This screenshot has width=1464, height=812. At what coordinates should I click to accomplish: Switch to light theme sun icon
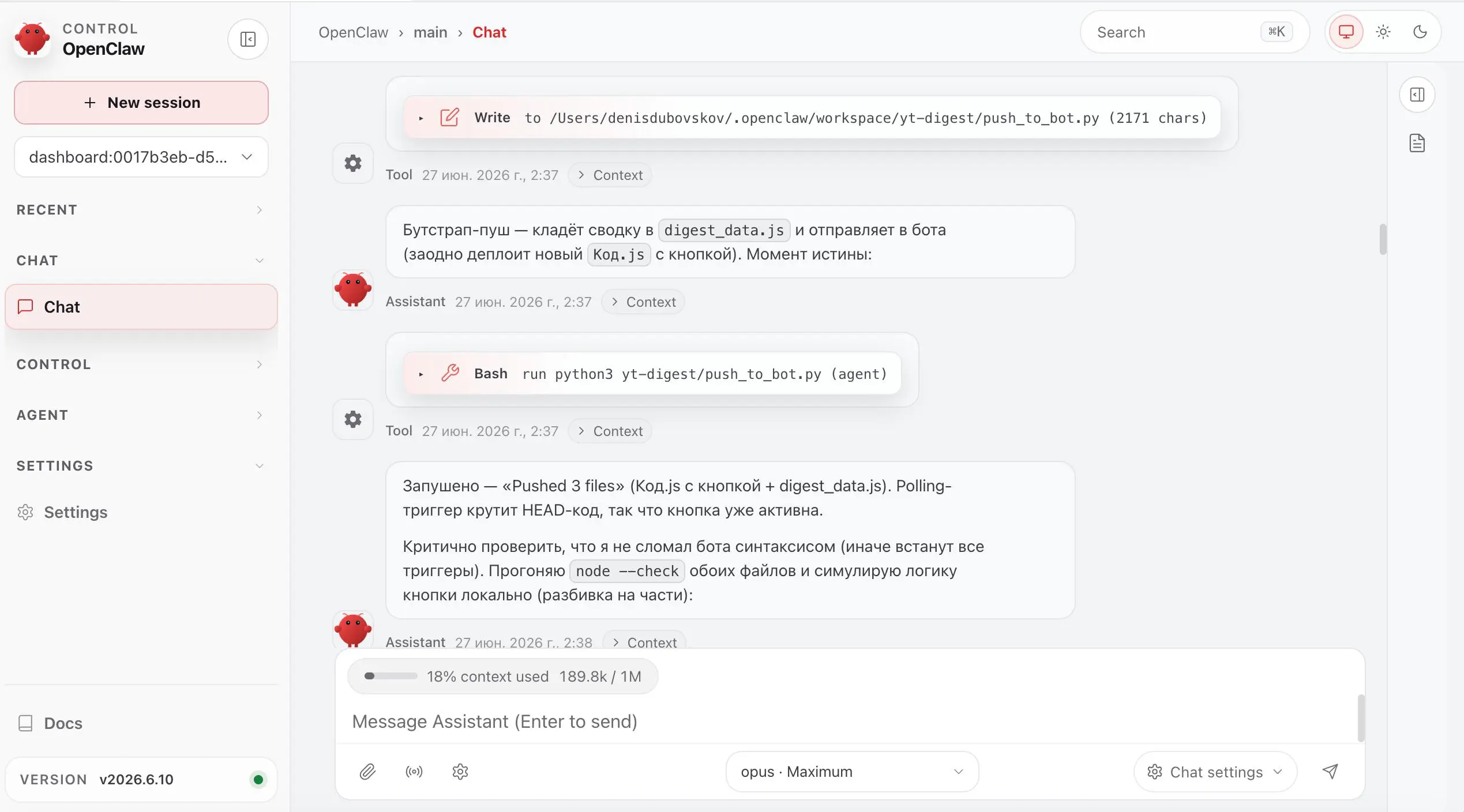click(1383, 32)
